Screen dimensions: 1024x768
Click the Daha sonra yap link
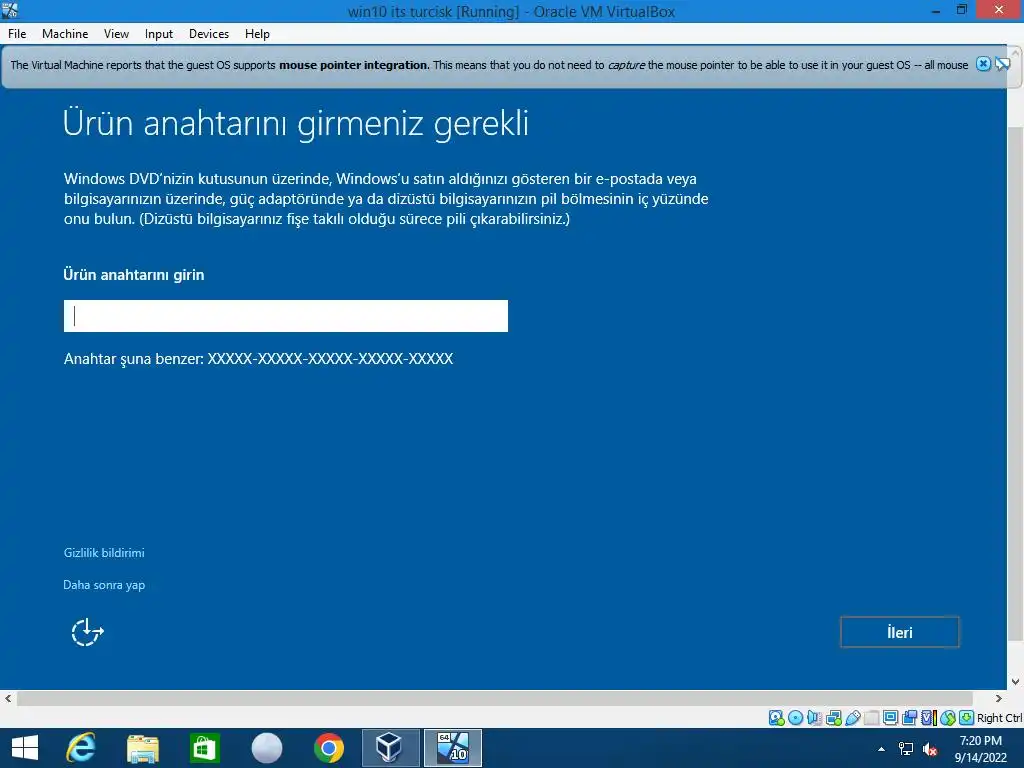point(104,584)
